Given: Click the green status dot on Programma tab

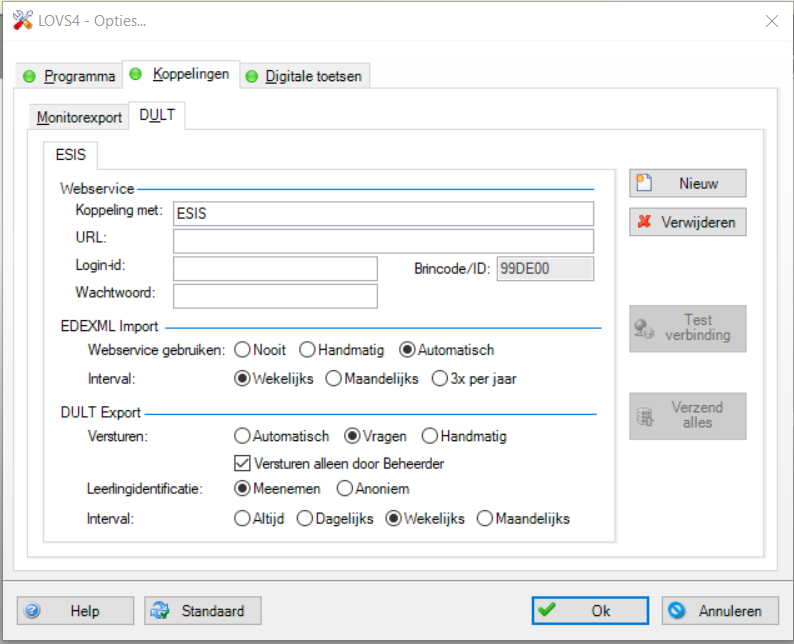Looking at the screenshot, I should point(29,76).
